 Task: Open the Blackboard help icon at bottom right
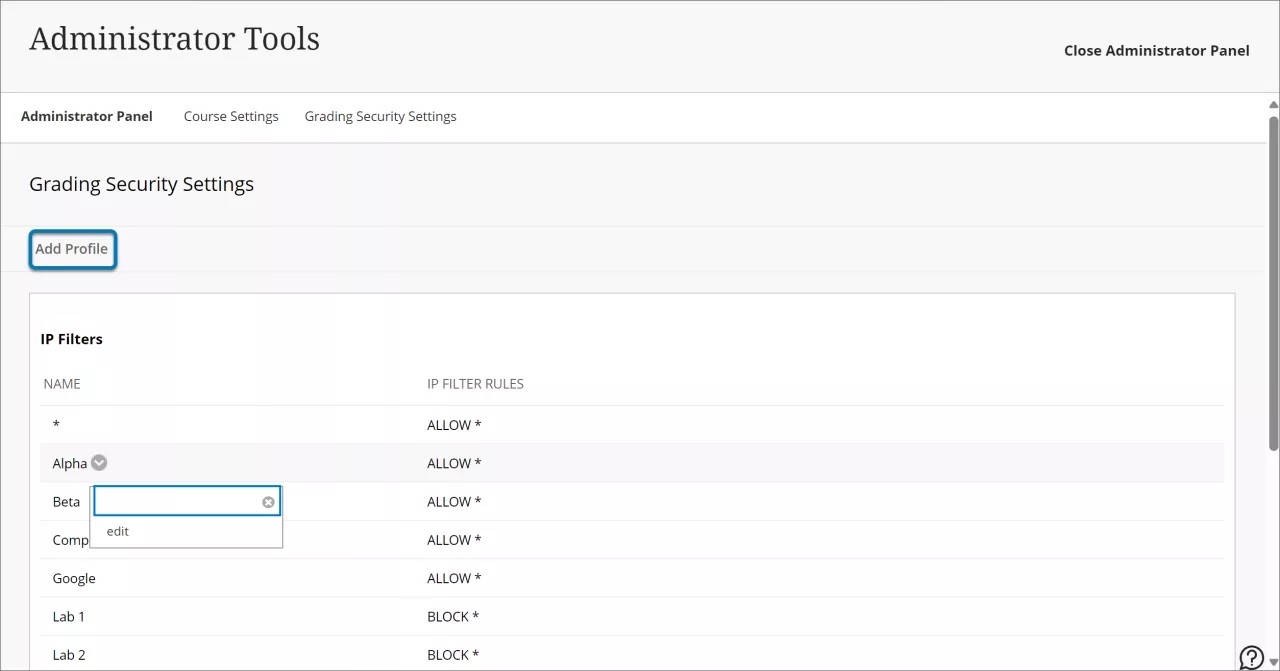tap(1251, 657)
